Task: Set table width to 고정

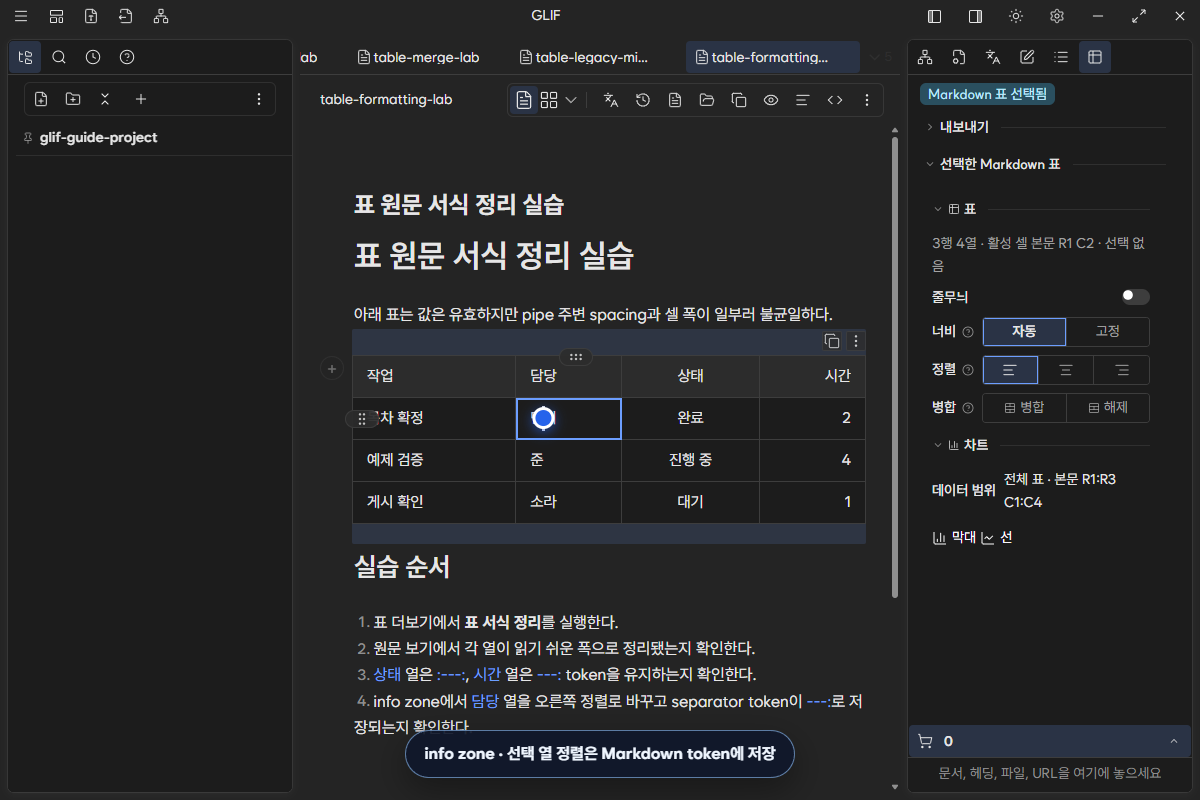Action: [1108, 331]
